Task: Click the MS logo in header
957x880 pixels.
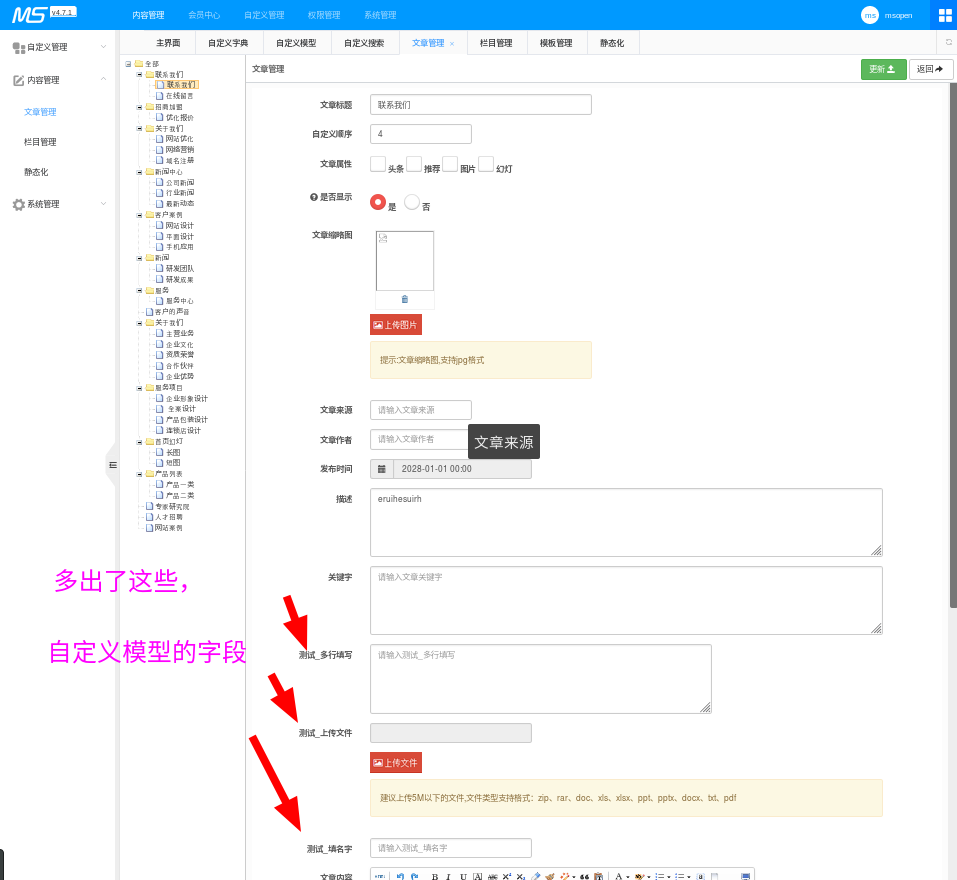Action: coord(29,14)
